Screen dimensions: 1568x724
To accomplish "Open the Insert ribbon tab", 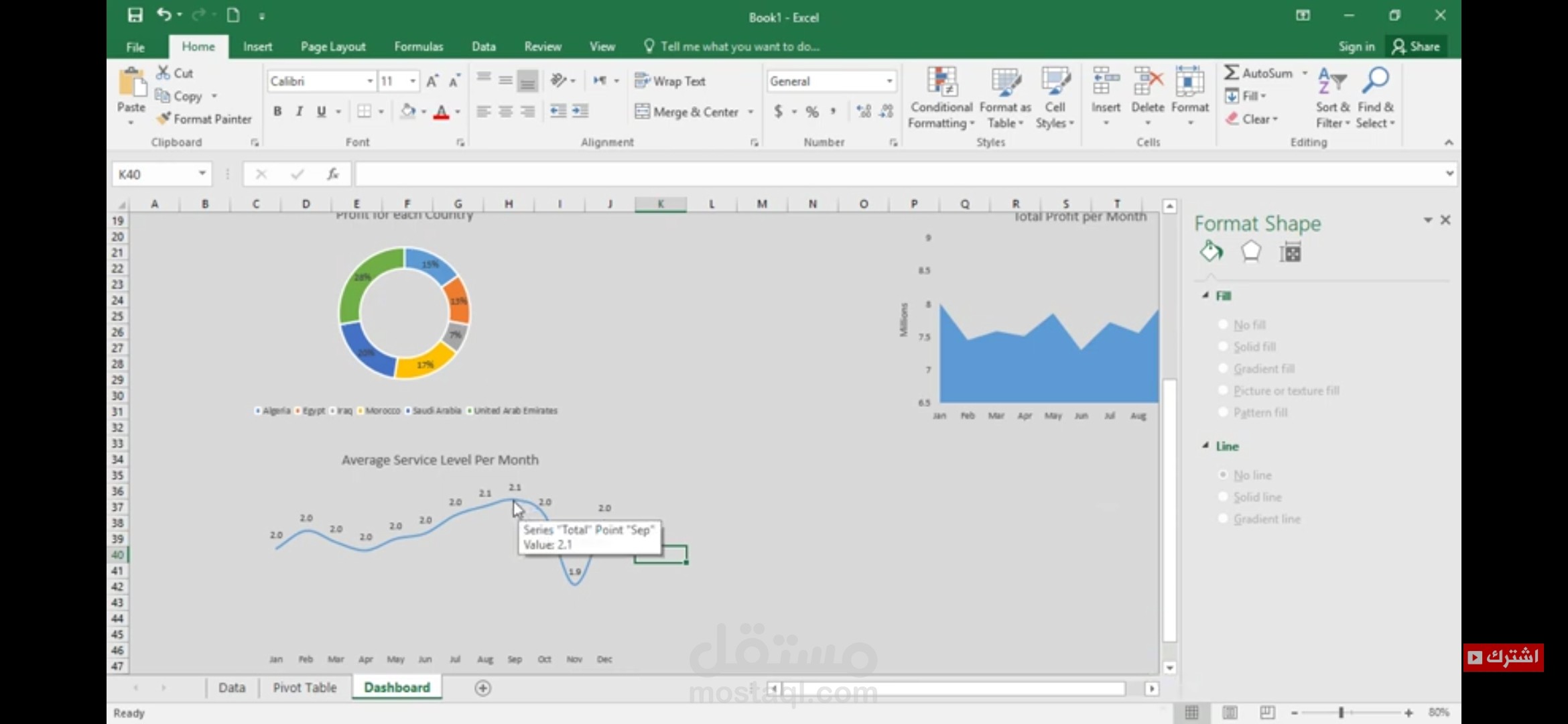I will 257,46.
